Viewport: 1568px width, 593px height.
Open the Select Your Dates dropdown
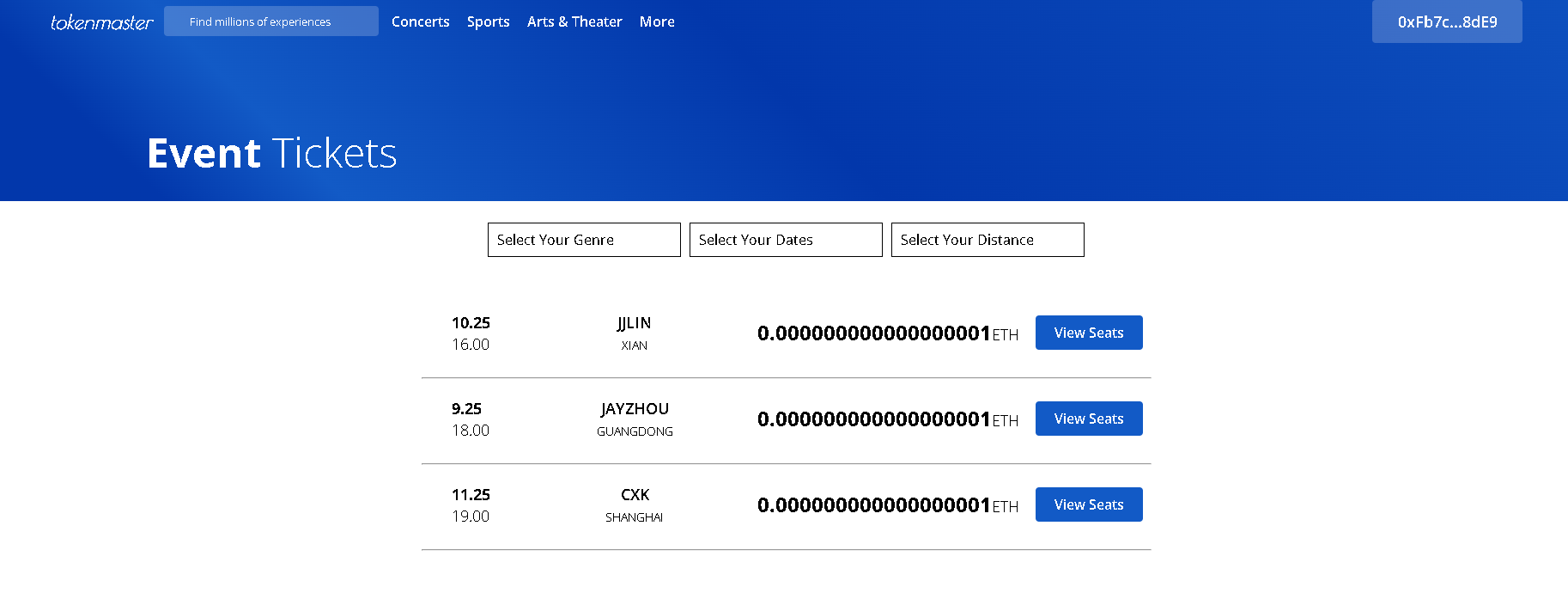click(786, 240)
